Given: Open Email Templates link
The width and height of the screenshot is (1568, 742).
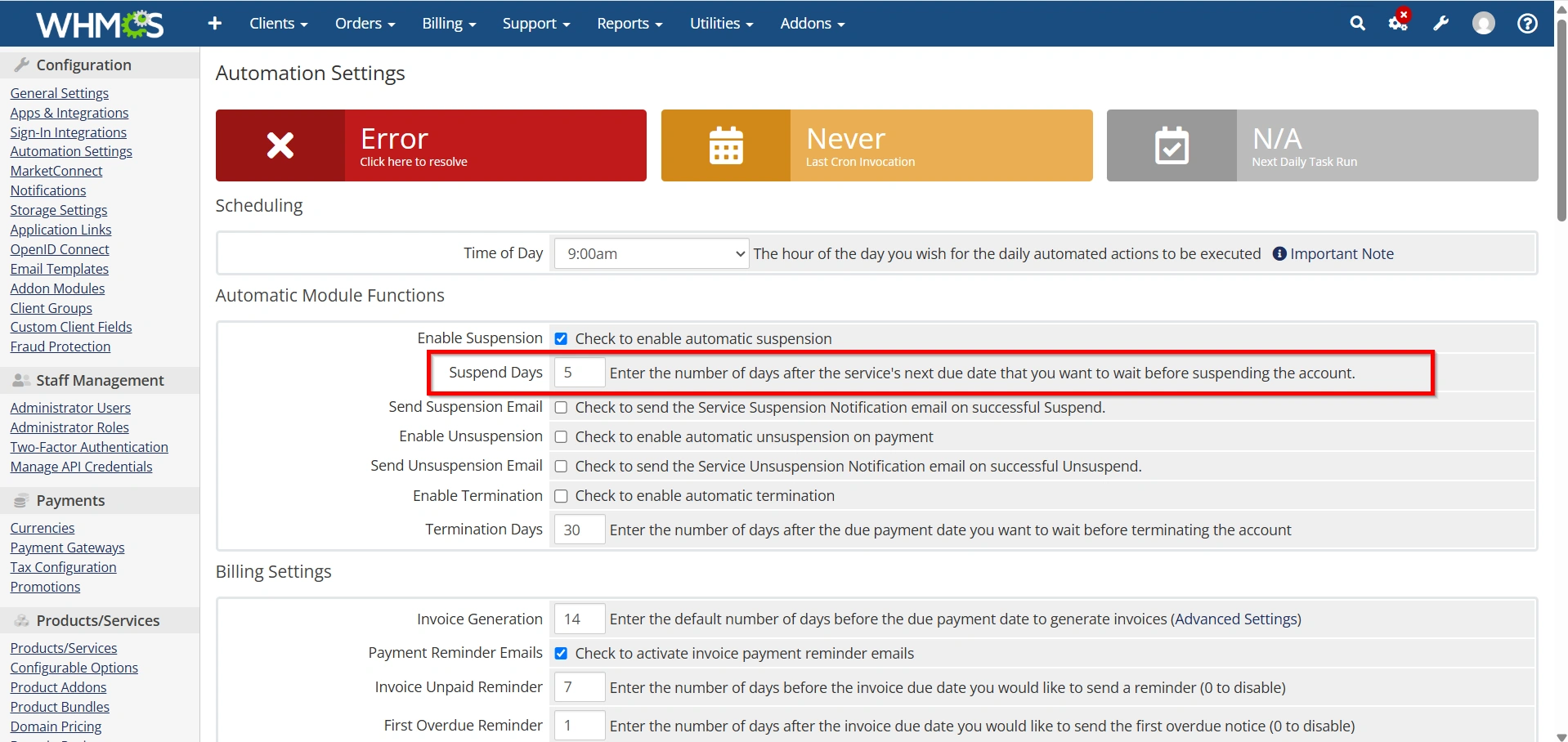Looking at the screenshot, I should (x=60, y=269).
